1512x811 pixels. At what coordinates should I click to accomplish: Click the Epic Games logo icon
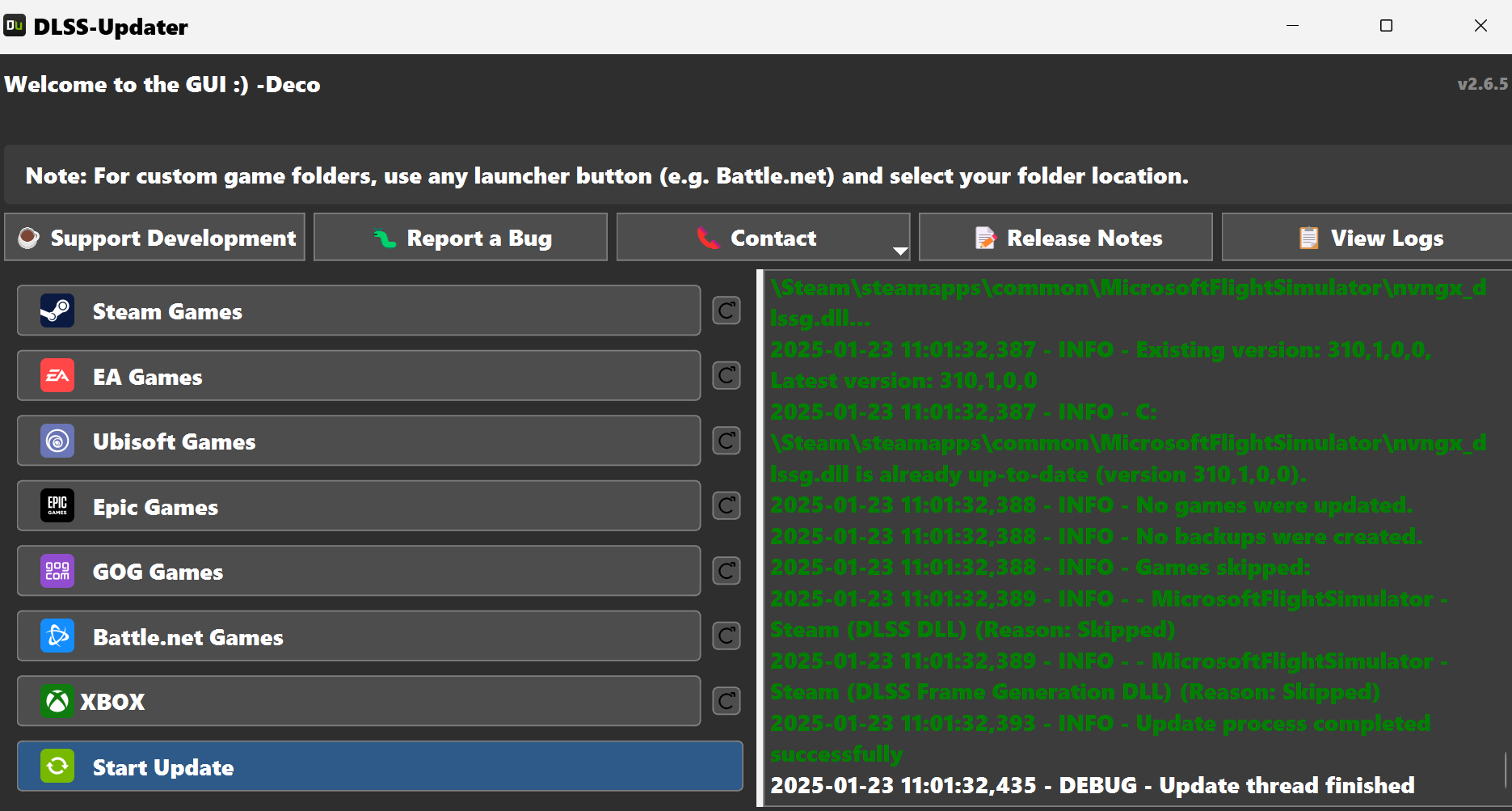pyautogui.click(x=57, y=505)
